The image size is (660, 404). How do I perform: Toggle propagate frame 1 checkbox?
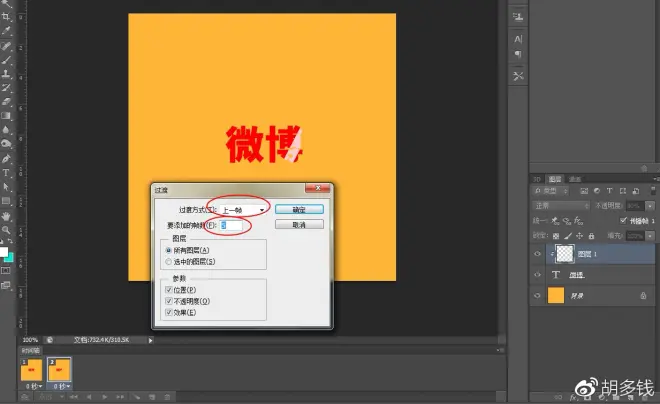[623, 221]
